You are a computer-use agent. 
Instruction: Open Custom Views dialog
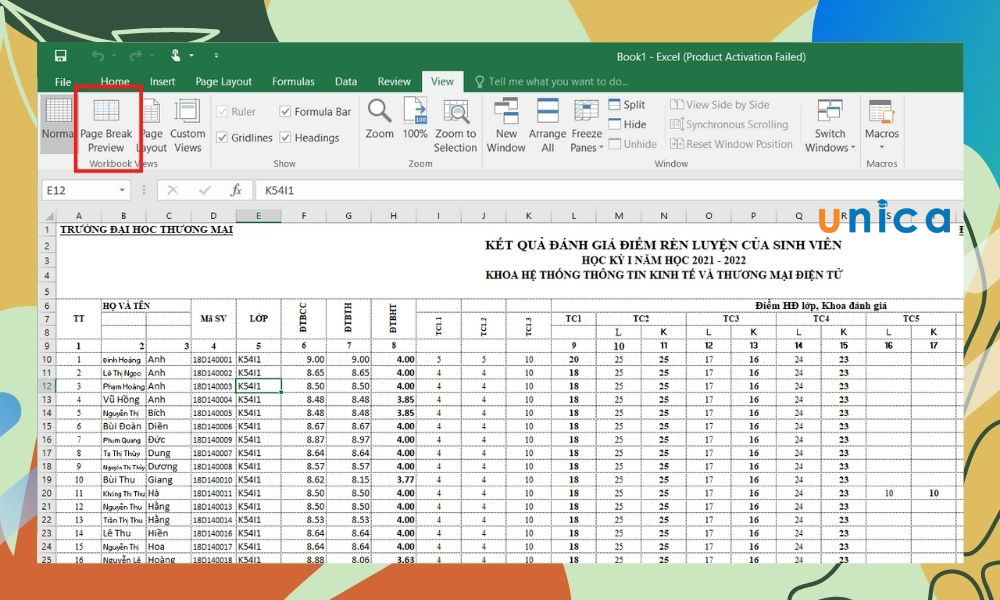pos(188,125)
